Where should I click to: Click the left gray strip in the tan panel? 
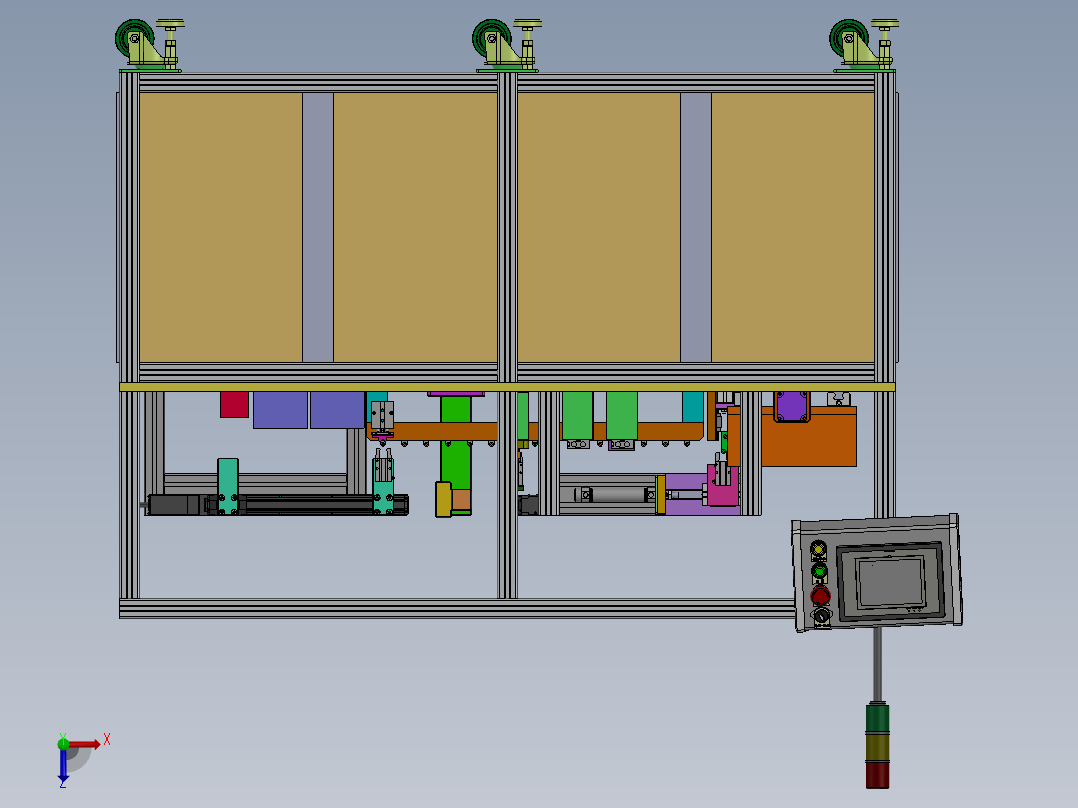(317, 227)
